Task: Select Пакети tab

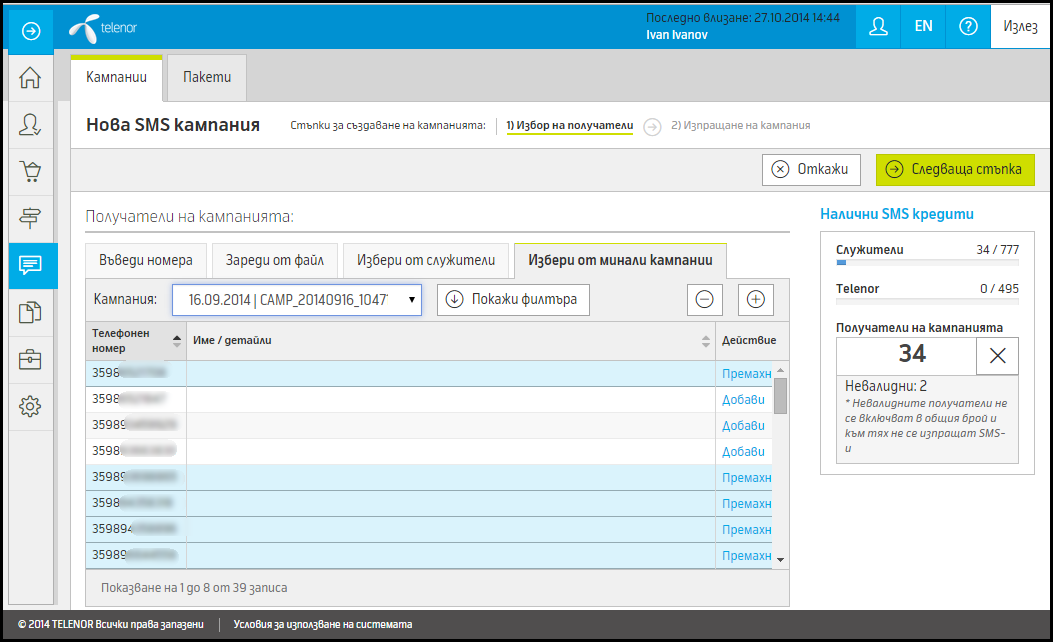Action: [207, 78]
